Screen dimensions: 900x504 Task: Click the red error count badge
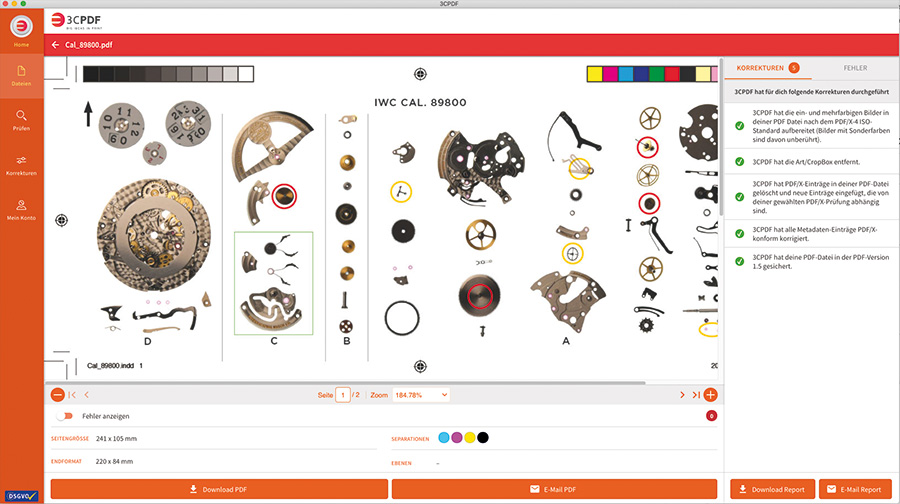click(711, 416)
